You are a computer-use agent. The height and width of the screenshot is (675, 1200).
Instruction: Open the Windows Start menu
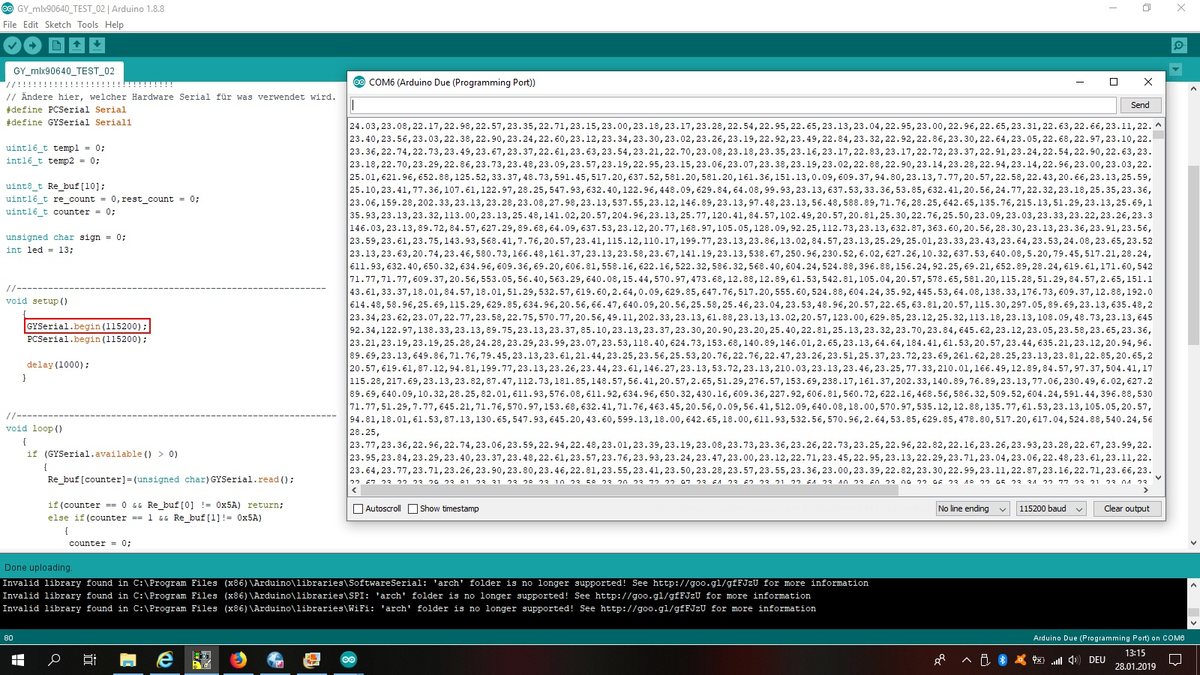[18, 660]
